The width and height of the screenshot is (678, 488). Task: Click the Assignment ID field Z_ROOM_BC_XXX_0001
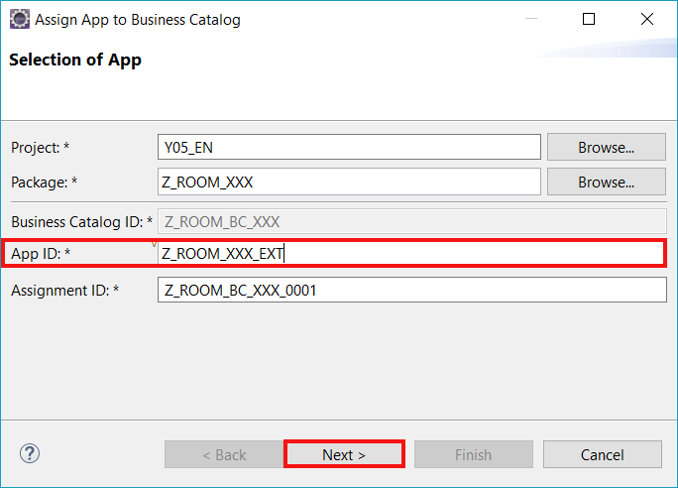point(412,290)
